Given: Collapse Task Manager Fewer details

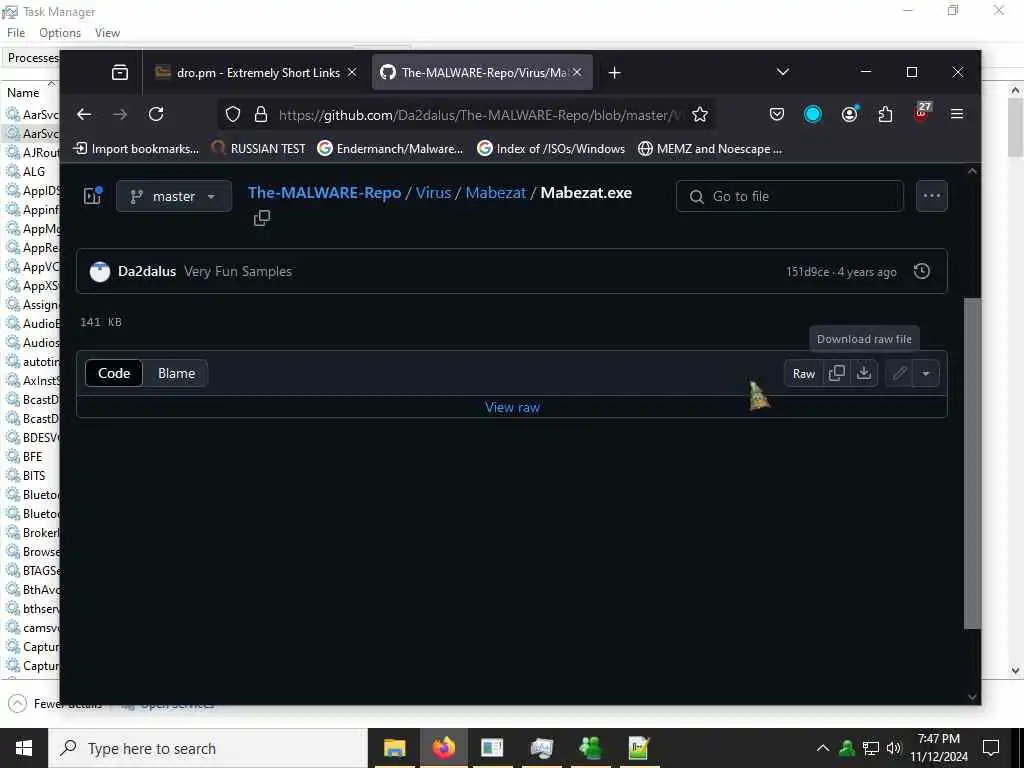Looking at the screenshot, I should point(55,703).
